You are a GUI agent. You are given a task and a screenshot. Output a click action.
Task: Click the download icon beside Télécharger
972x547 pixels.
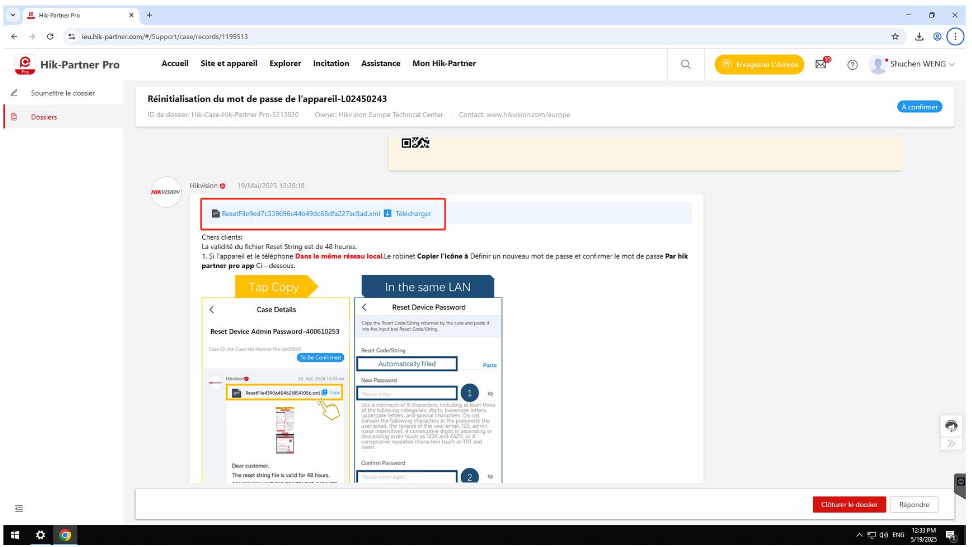[x=387, y=213]
